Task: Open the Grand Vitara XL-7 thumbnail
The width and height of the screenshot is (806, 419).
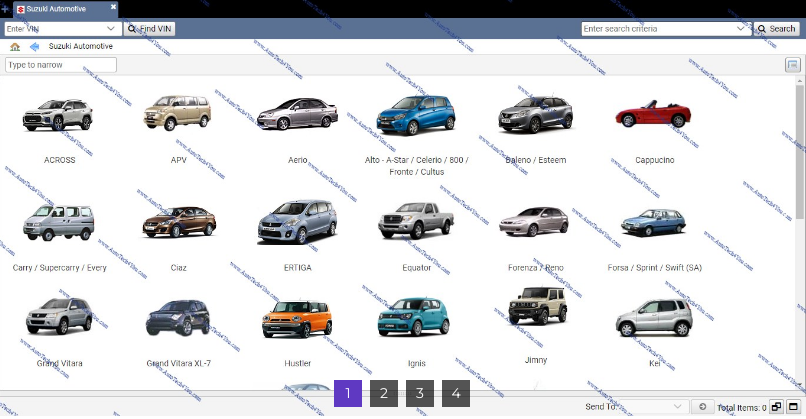Action: tap(178, 318)
